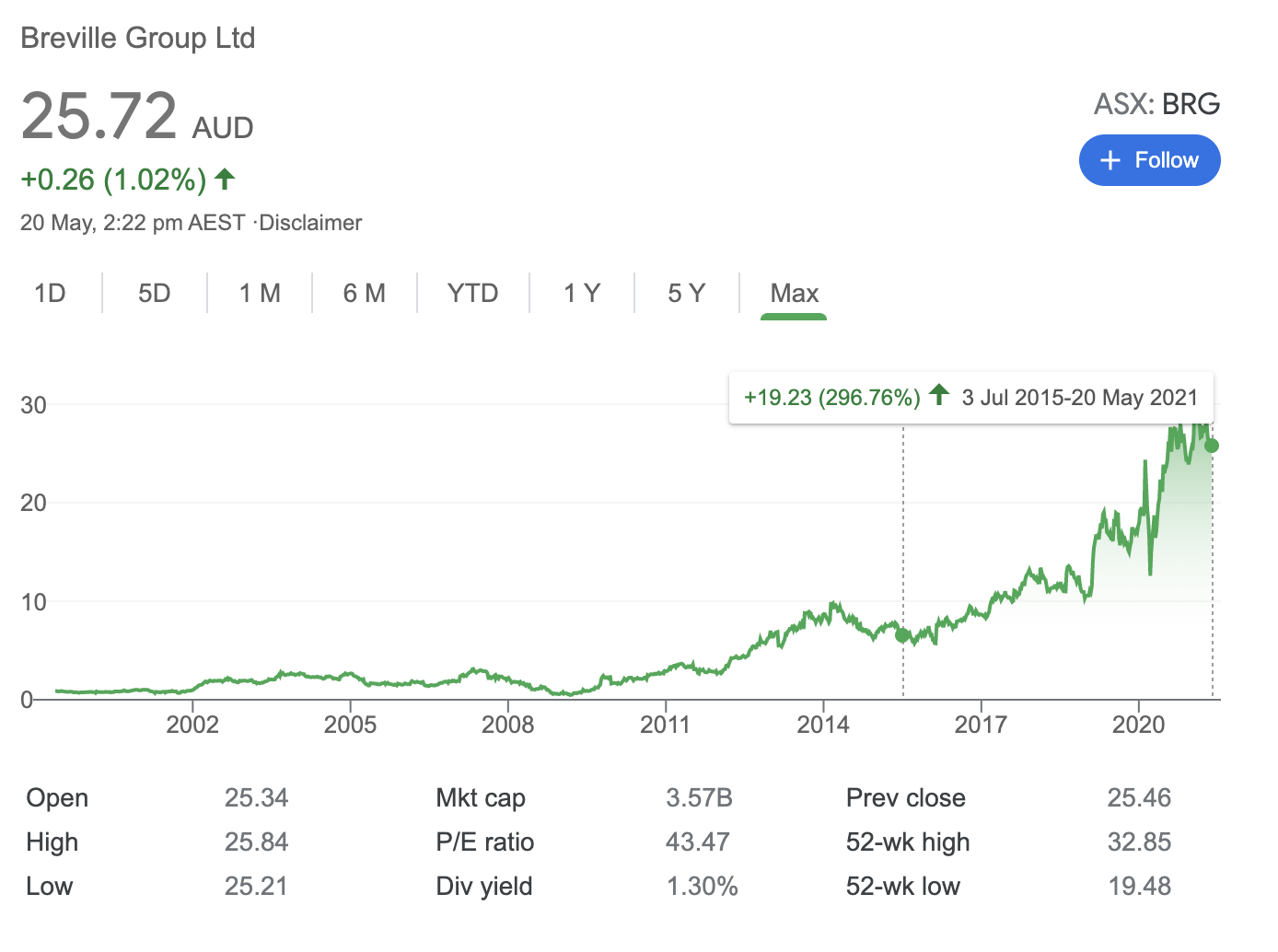Click the 2014 label on chart axis
Screen dimensions: 1278x952
823,725
